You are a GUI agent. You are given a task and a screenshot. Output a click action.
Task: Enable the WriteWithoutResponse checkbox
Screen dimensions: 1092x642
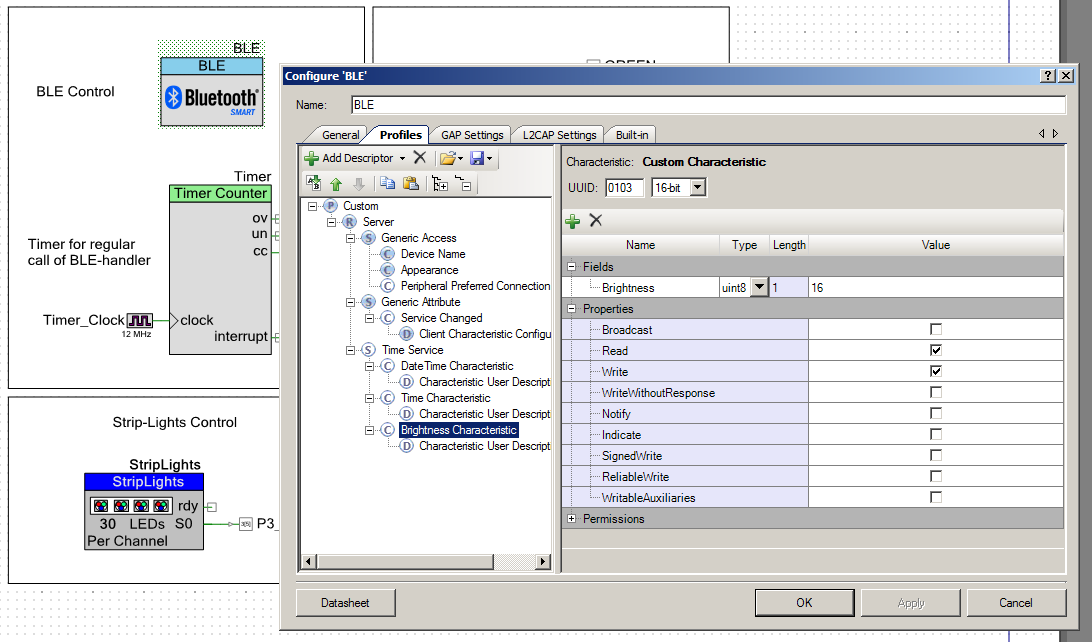(x=936, y=393)
